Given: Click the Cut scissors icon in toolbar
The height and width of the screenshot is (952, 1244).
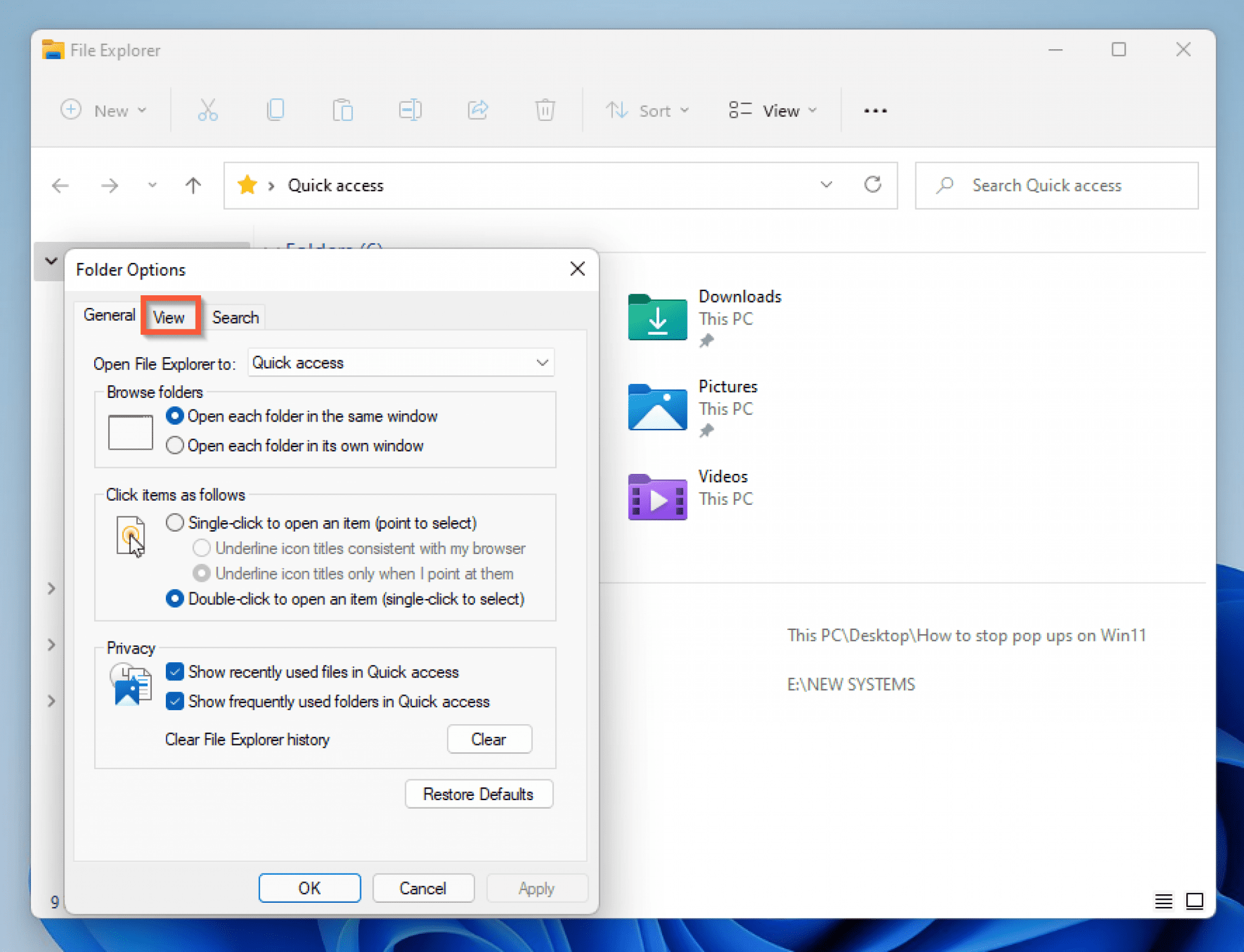Looking at the screenshot, I should coord(208,110).
